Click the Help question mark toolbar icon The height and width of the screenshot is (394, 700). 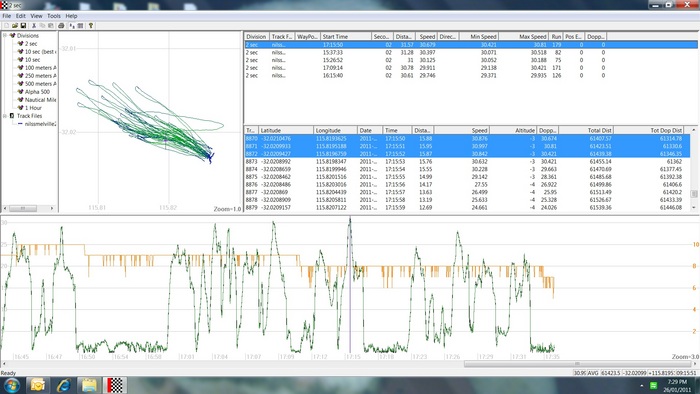click(x=91, y=25)
